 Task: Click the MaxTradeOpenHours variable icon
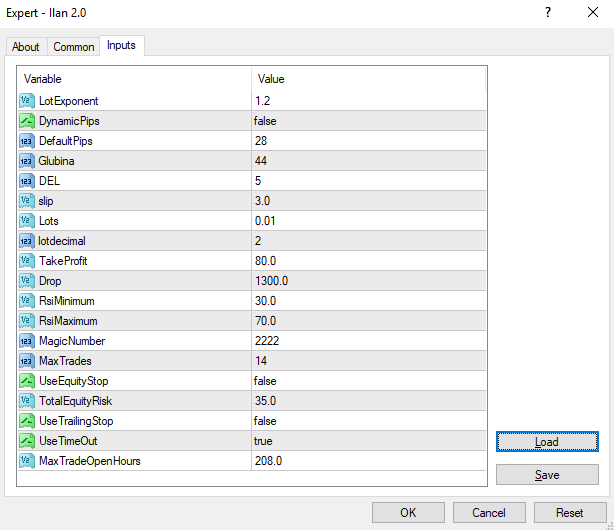27,461
